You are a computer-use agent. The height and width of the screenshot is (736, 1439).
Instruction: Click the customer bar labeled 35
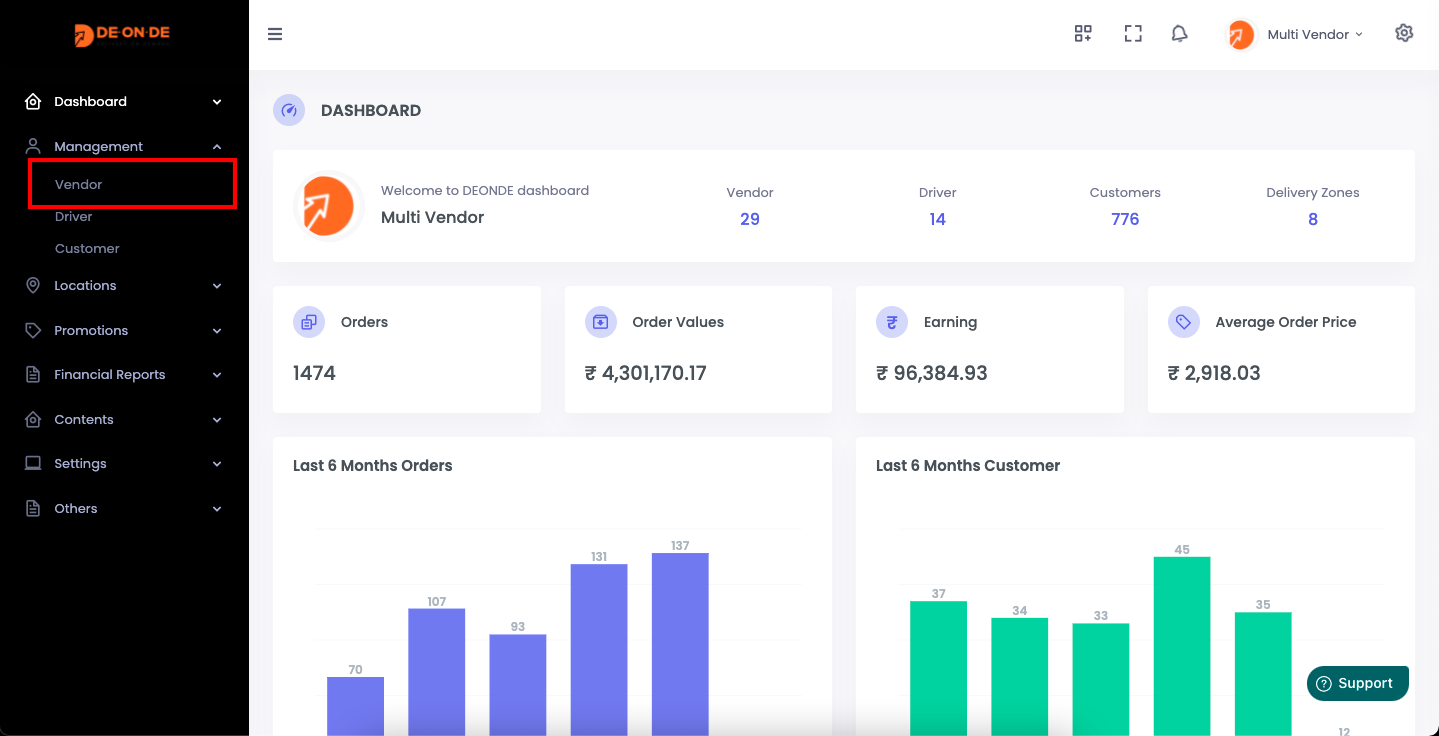point(1263,674)
